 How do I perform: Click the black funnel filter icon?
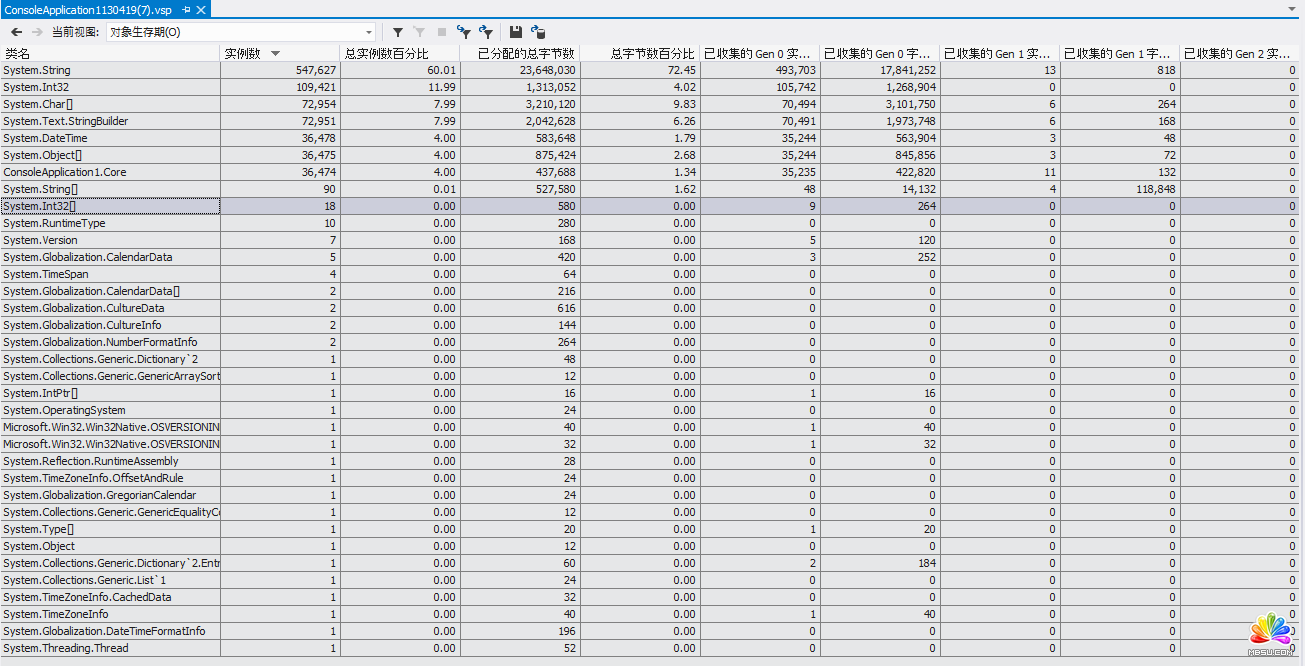pyautogui.click(x=398, y=32)
